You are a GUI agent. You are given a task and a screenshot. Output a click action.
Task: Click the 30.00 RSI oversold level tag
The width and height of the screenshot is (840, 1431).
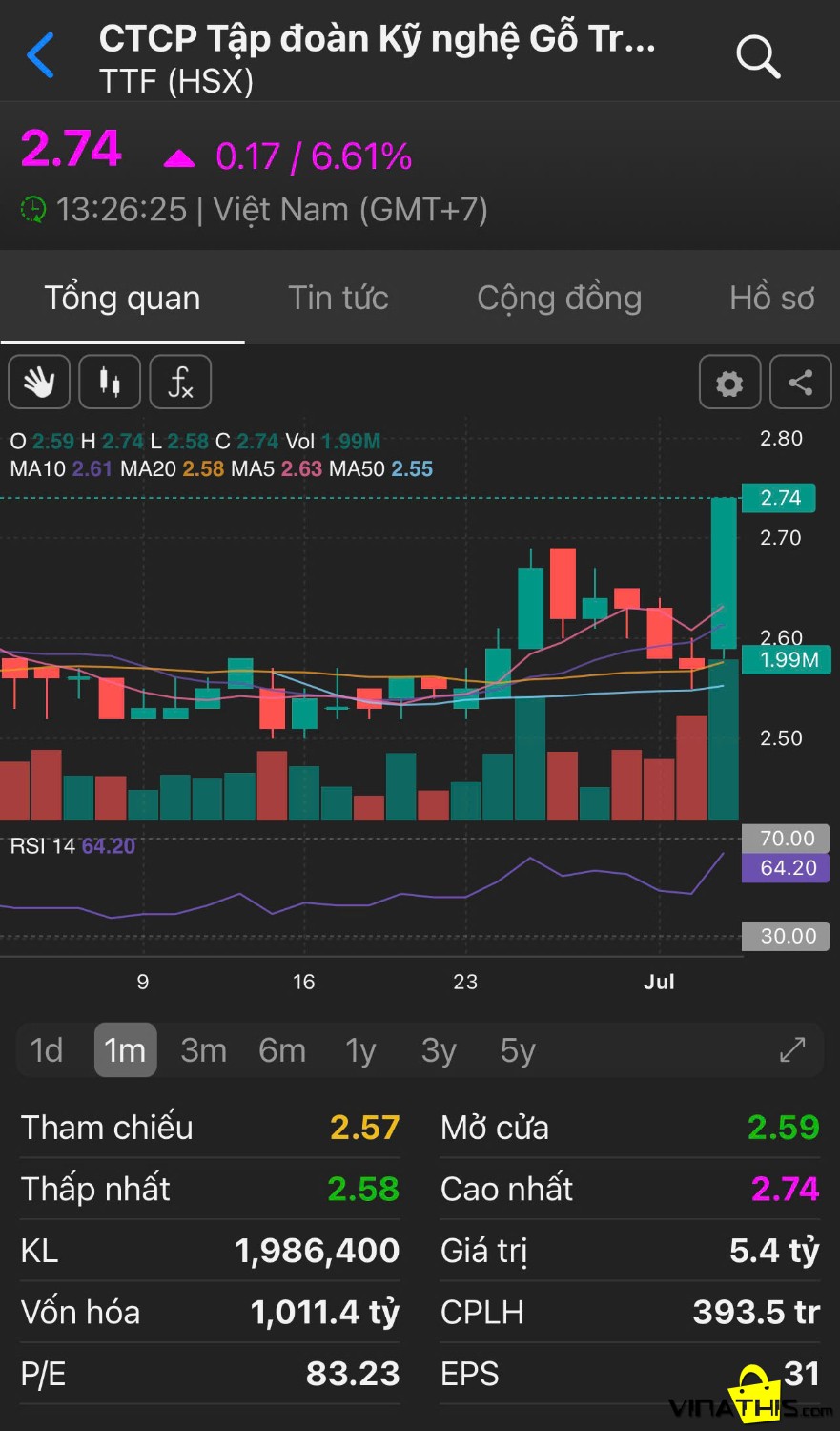pyautogui.click(x=787, y=936)
